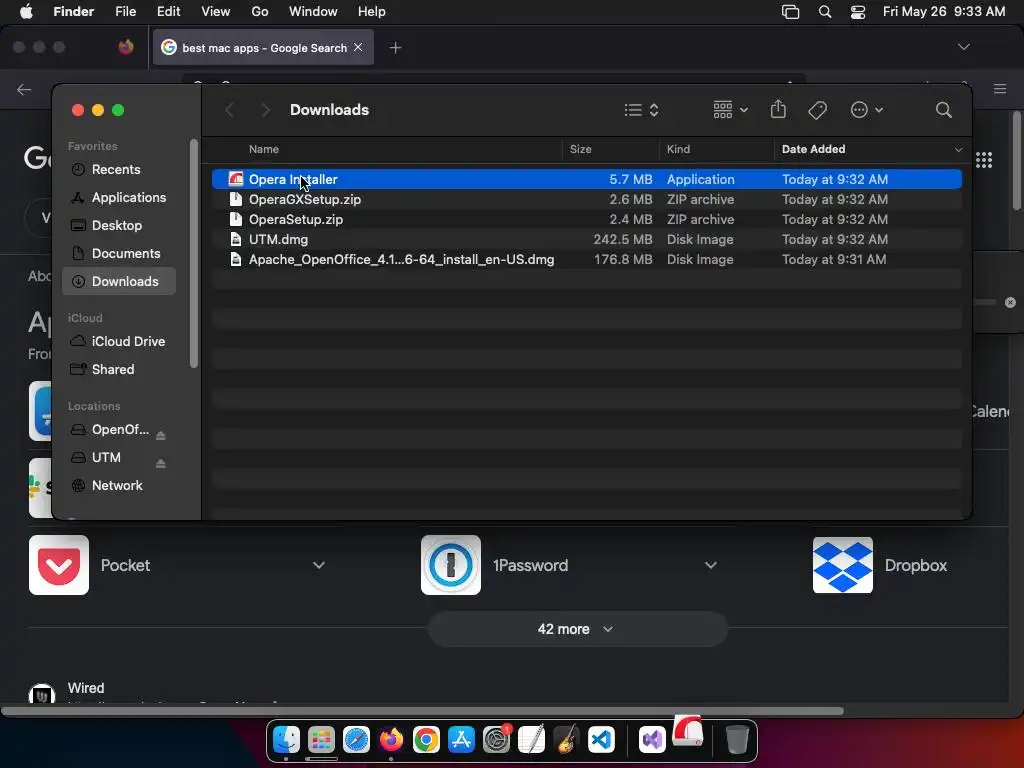The image size is (1024, 768).
Task: Change view with list view selector
Action: (x=641, y=110)
